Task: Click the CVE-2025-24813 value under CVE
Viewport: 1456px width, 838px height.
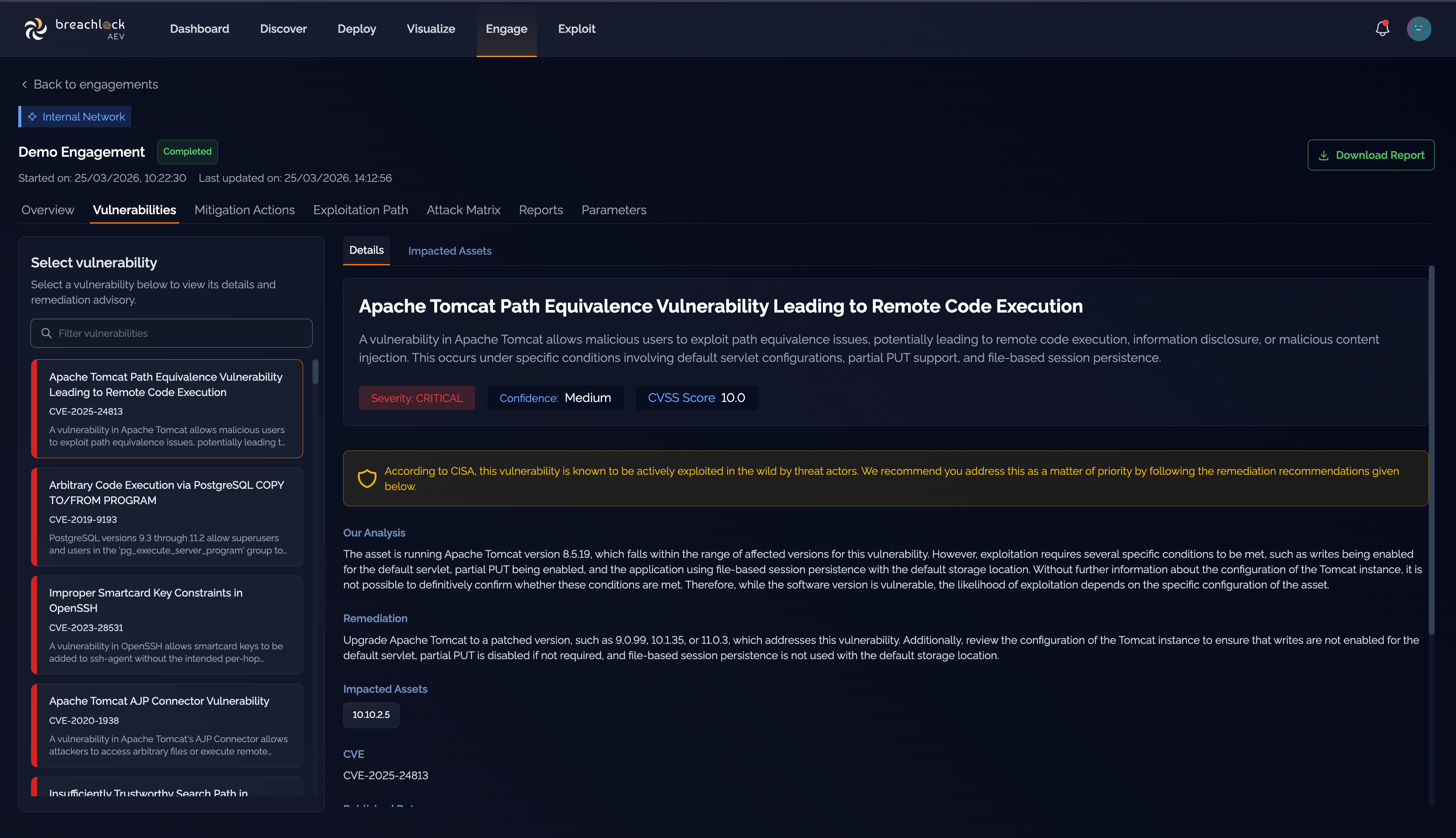Action: pyautogui.click(x=385, y=775)
